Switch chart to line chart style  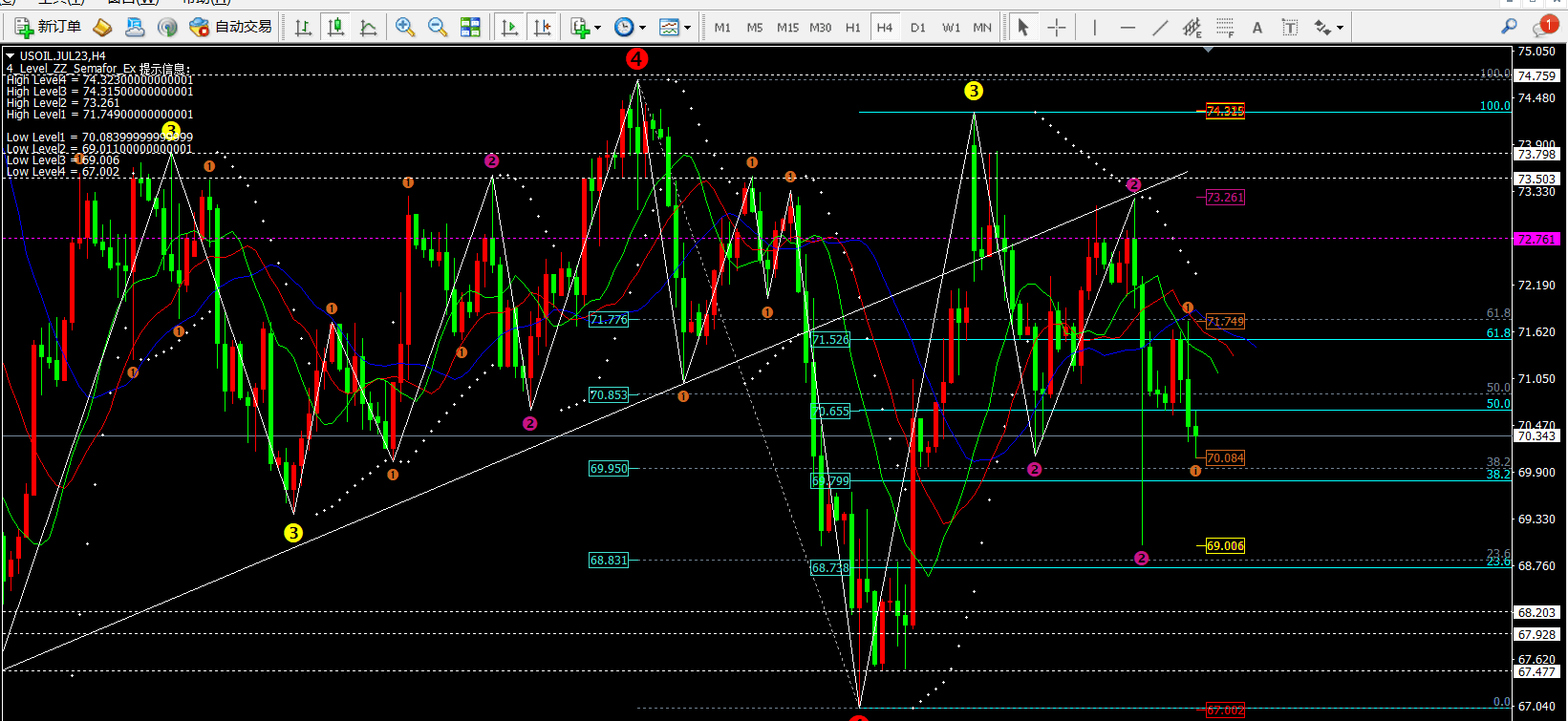pyautogui.click(x=368, y=27)
